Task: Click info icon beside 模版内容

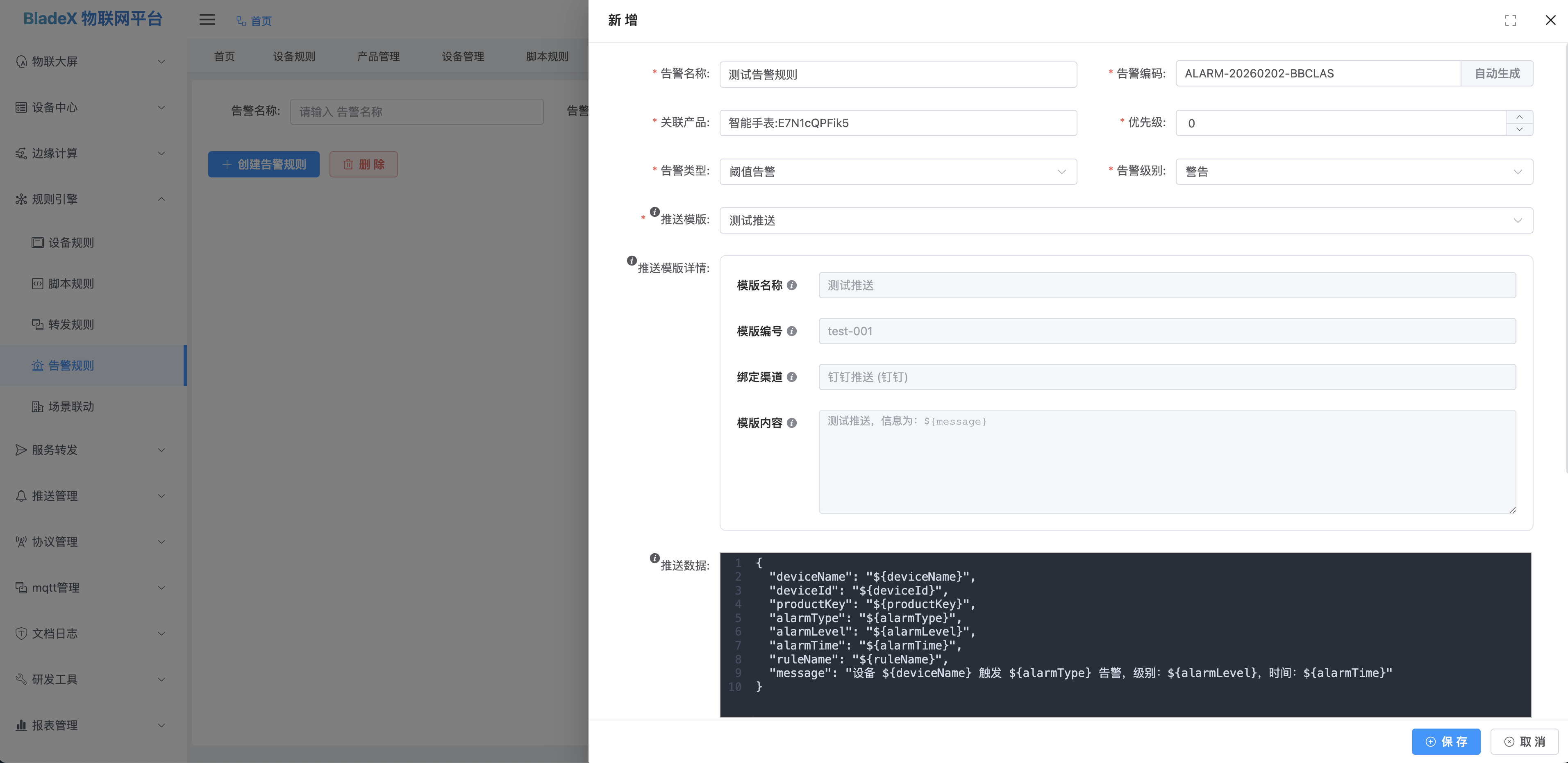Action: pyautogui.click(x=791, y=423)
